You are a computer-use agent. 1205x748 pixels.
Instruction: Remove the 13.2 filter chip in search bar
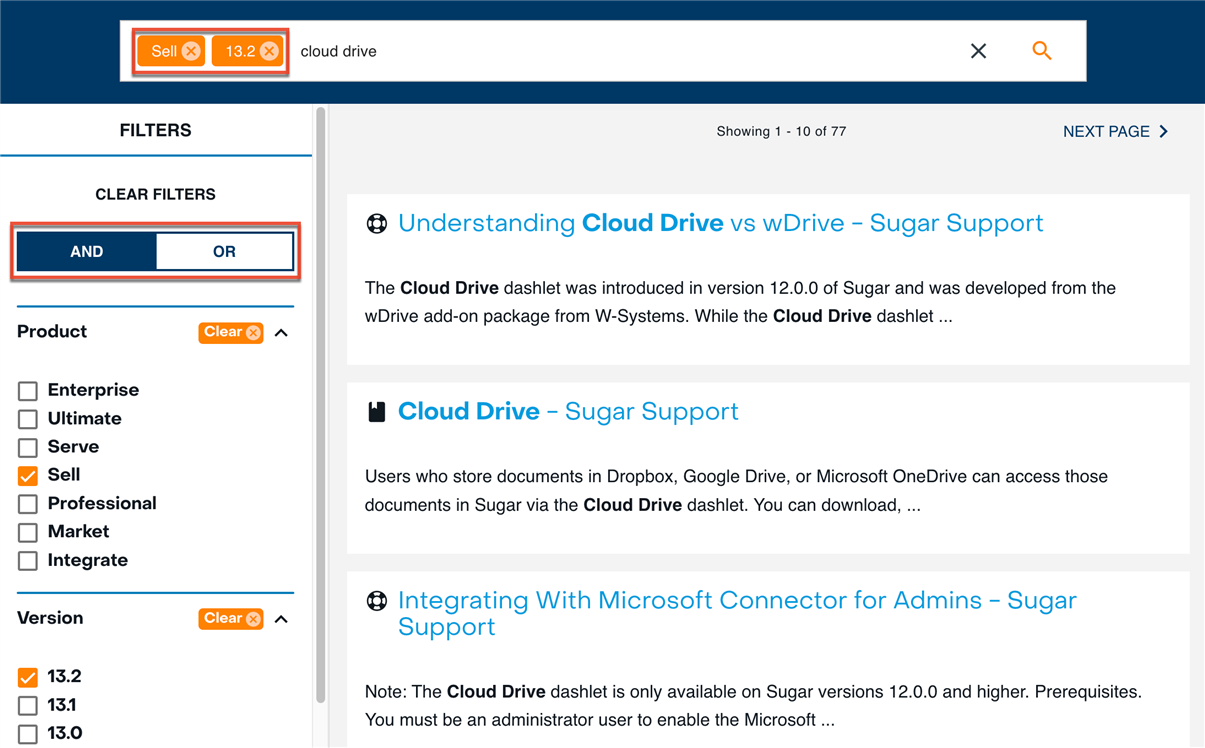[269, 51]
